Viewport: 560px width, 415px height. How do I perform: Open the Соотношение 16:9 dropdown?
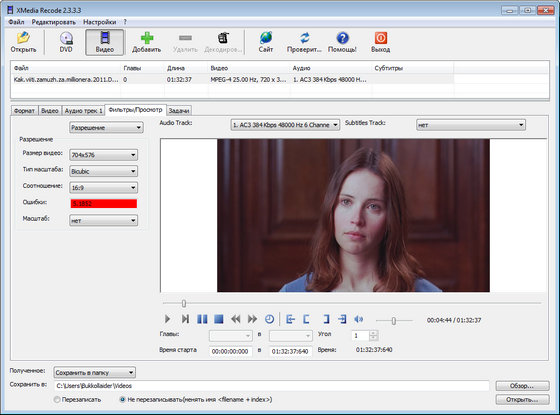click(103, 188)
